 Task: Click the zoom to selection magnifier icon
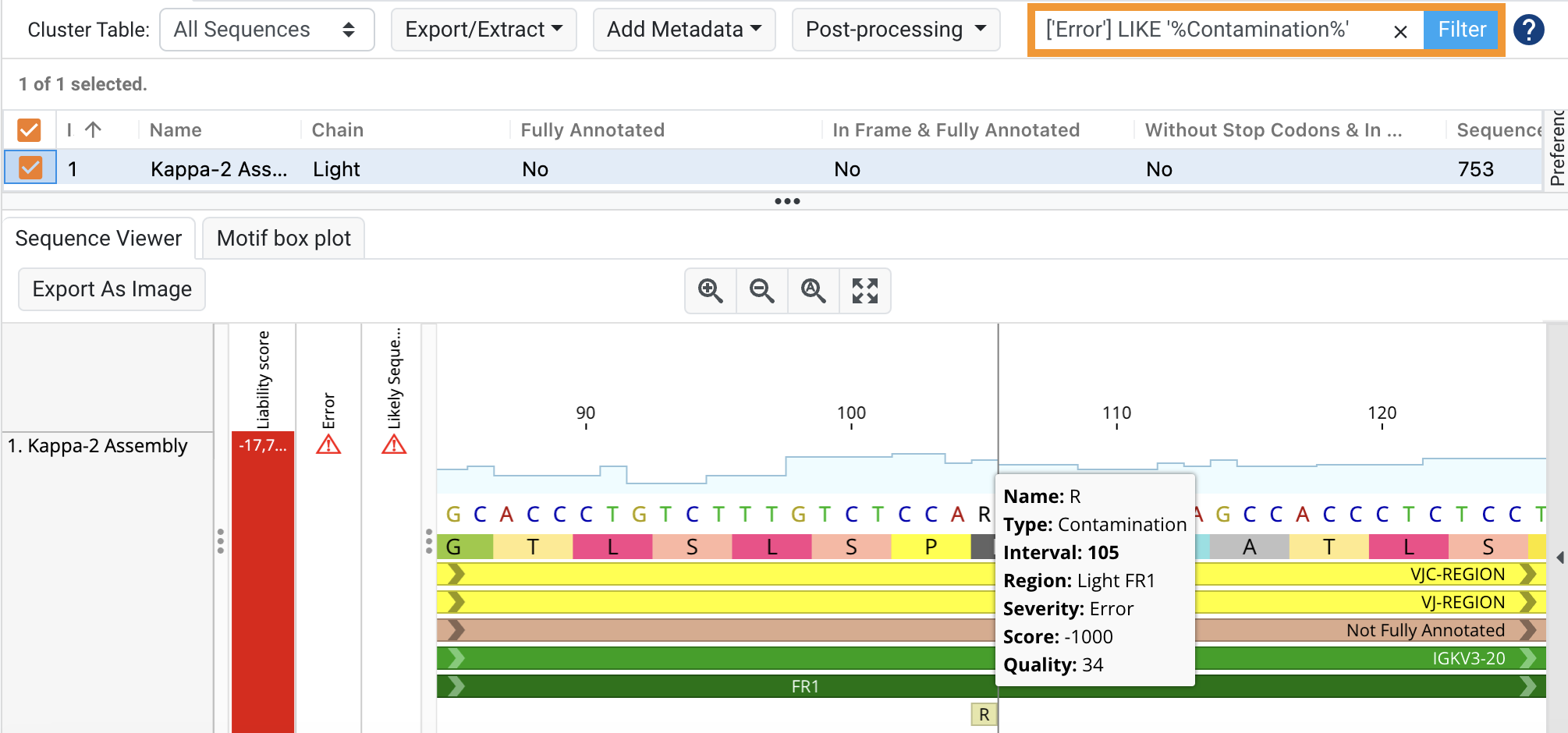tap(814, 291)
